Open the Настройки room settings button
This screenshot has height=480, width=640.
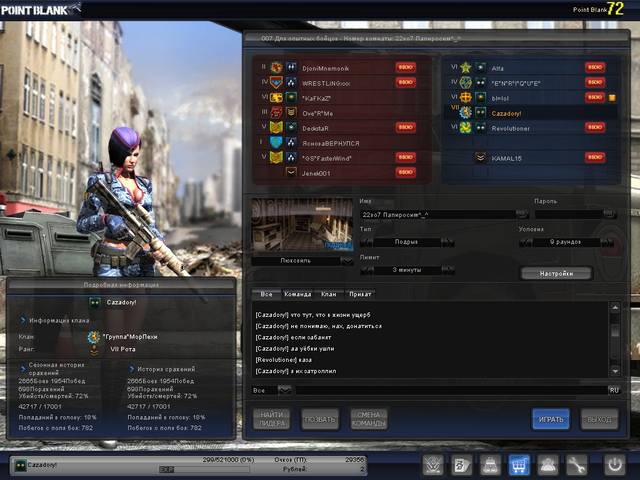556,273
